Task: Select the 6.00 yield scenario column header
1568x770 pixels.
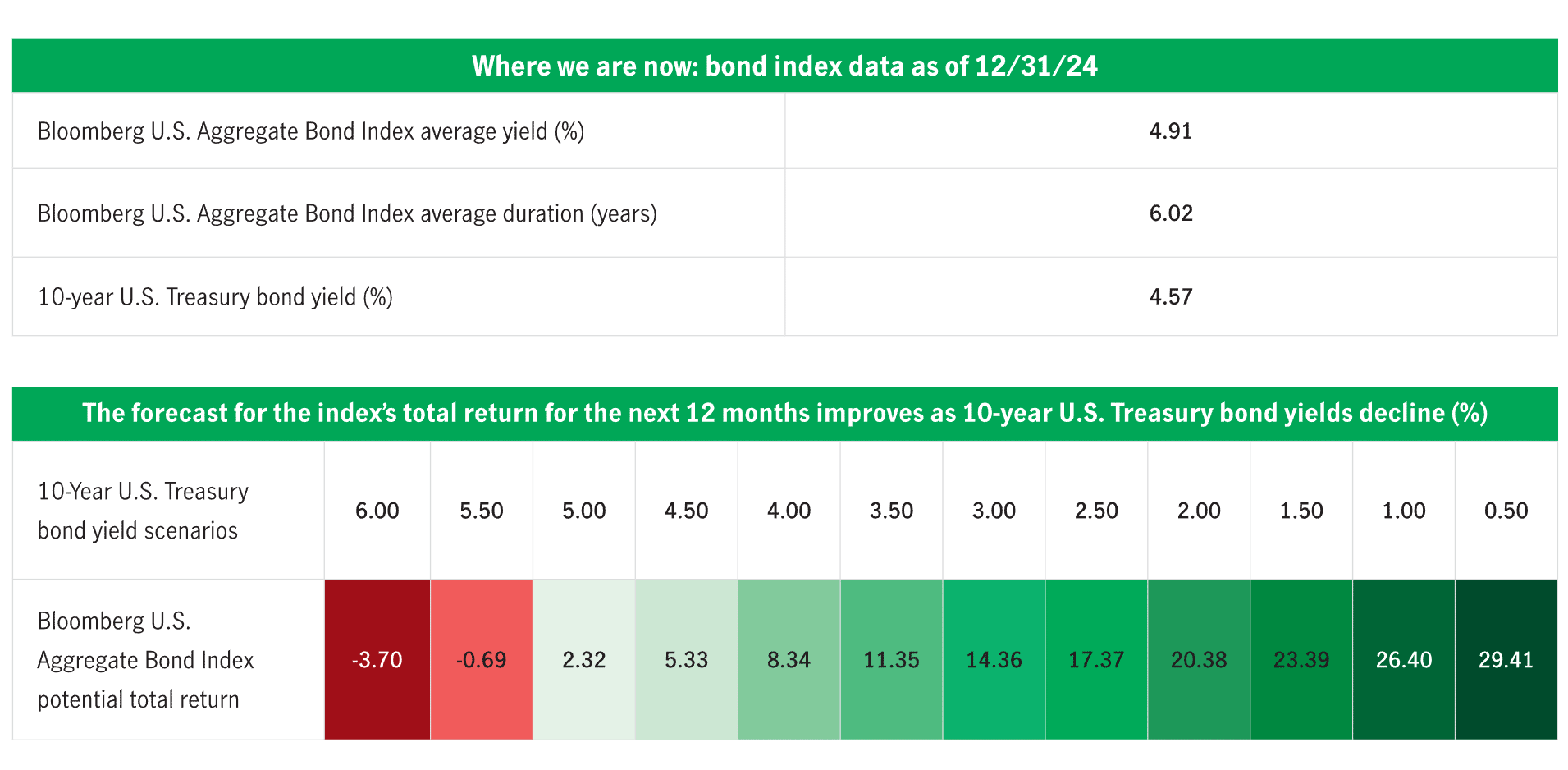Action: point(377,511)
